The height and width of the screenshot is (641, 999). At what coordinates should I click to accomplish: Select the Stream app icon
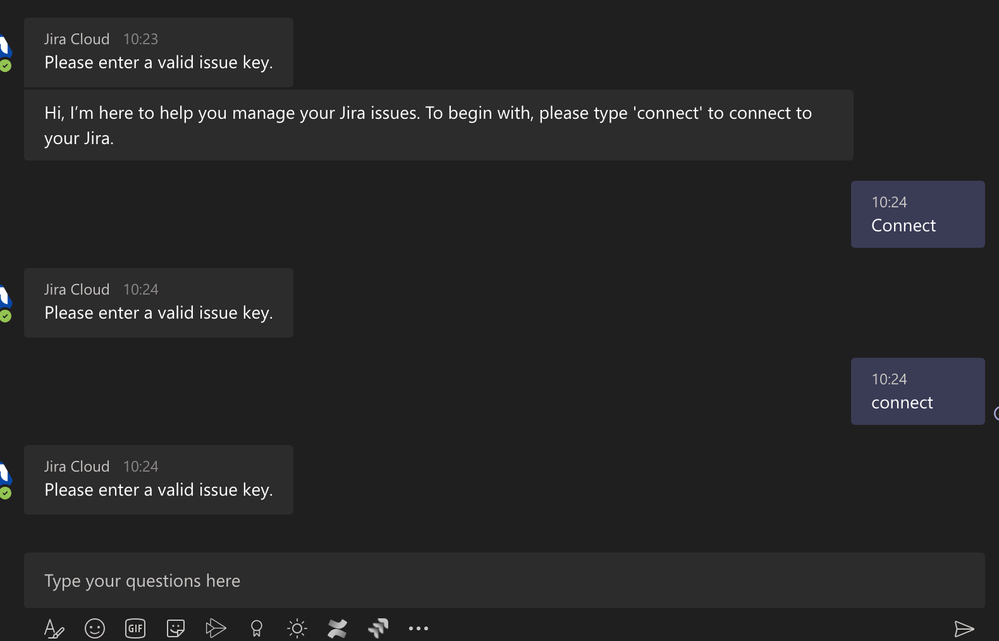click(217, 628)
